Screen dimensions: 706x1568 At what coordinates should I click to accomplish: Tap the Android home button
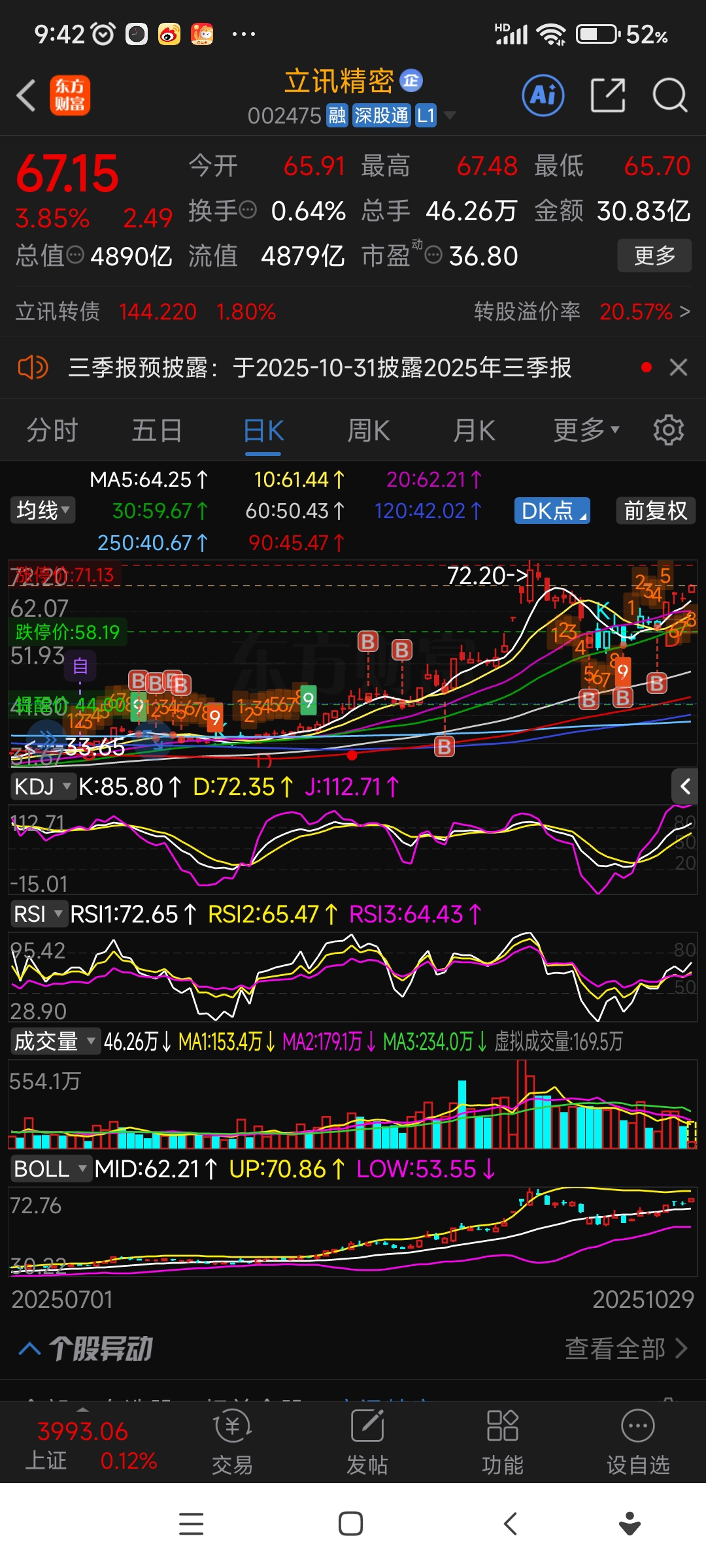[351, 1524]
